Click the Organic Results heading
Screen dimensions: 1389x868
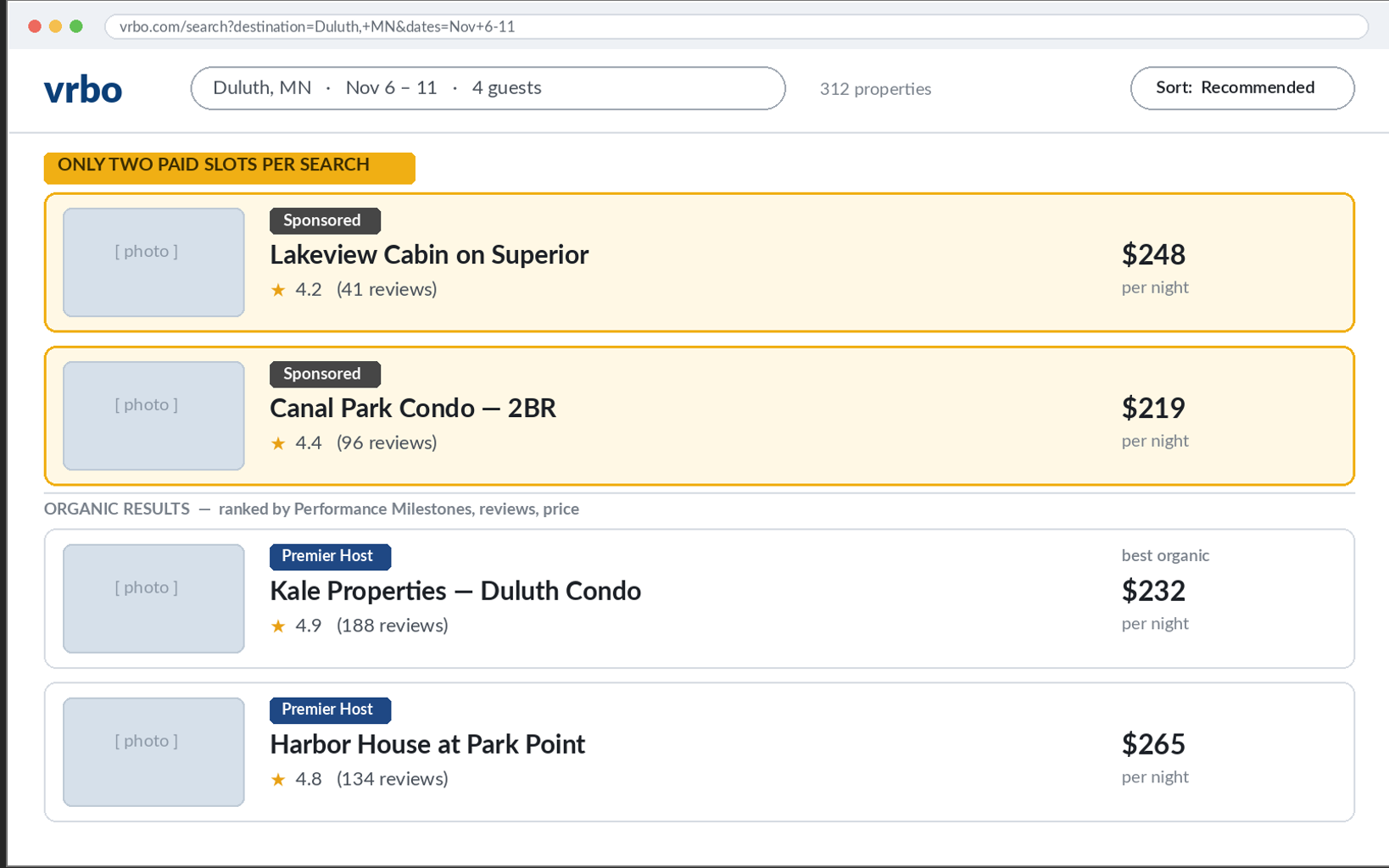[117, 509]
